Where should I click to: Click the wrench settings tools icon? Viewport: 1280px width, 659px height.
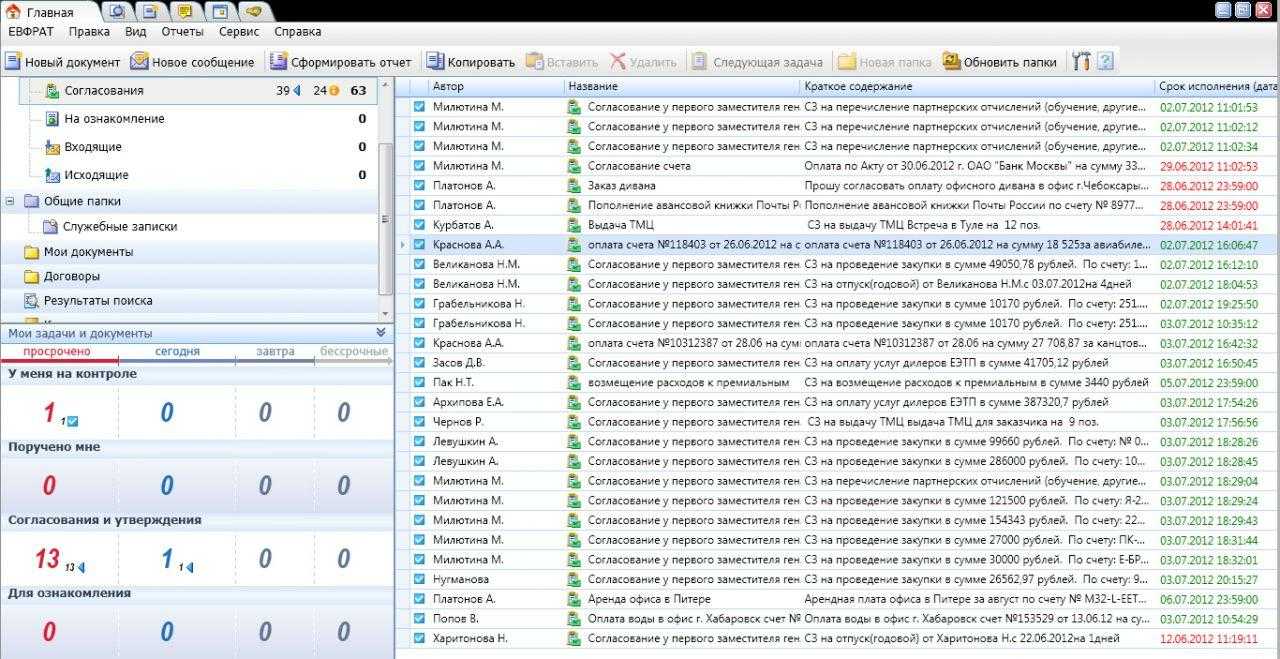pos(1080,62)
